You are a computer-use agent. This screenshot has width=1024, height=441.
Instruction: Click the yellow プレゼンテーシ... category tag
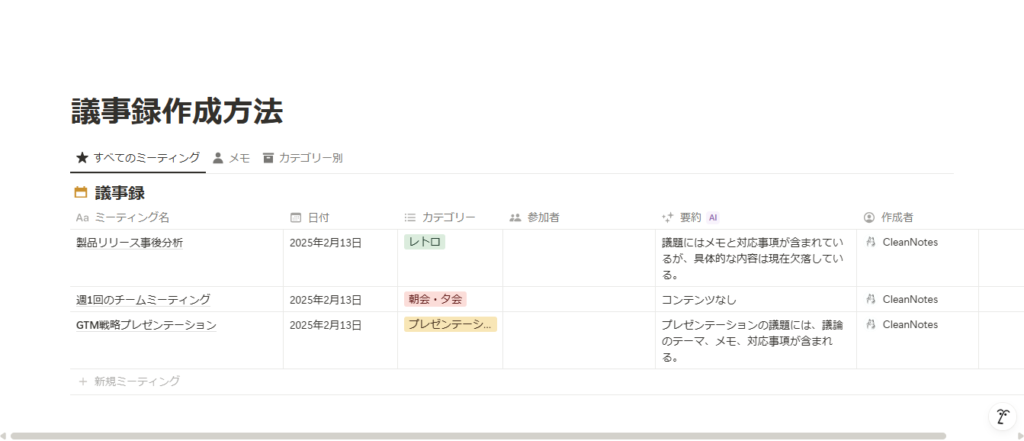451,325
